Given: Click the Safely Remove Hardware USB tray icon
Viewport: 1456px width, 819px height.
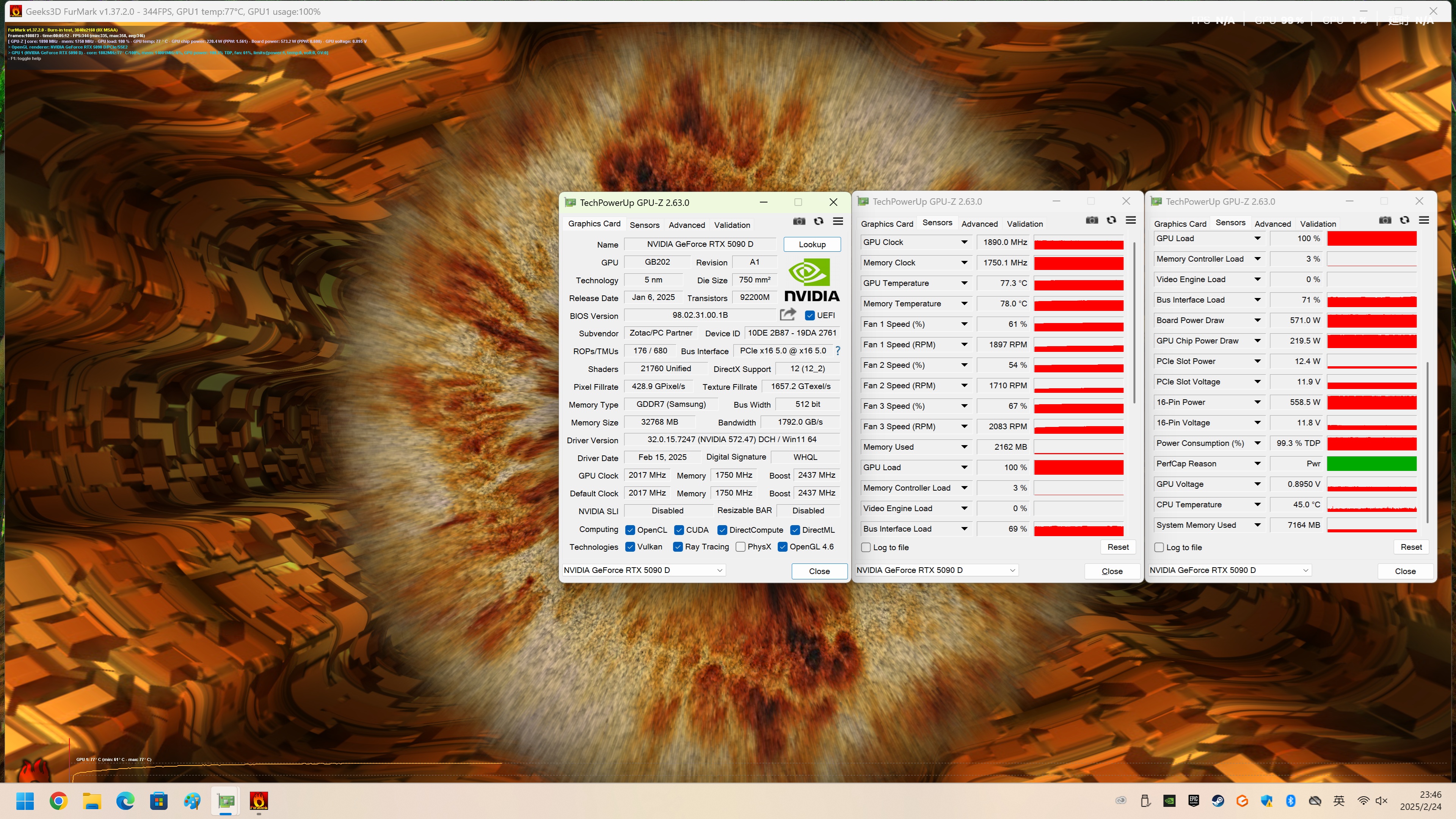Looking at the screenshot, I should 1145,800.
